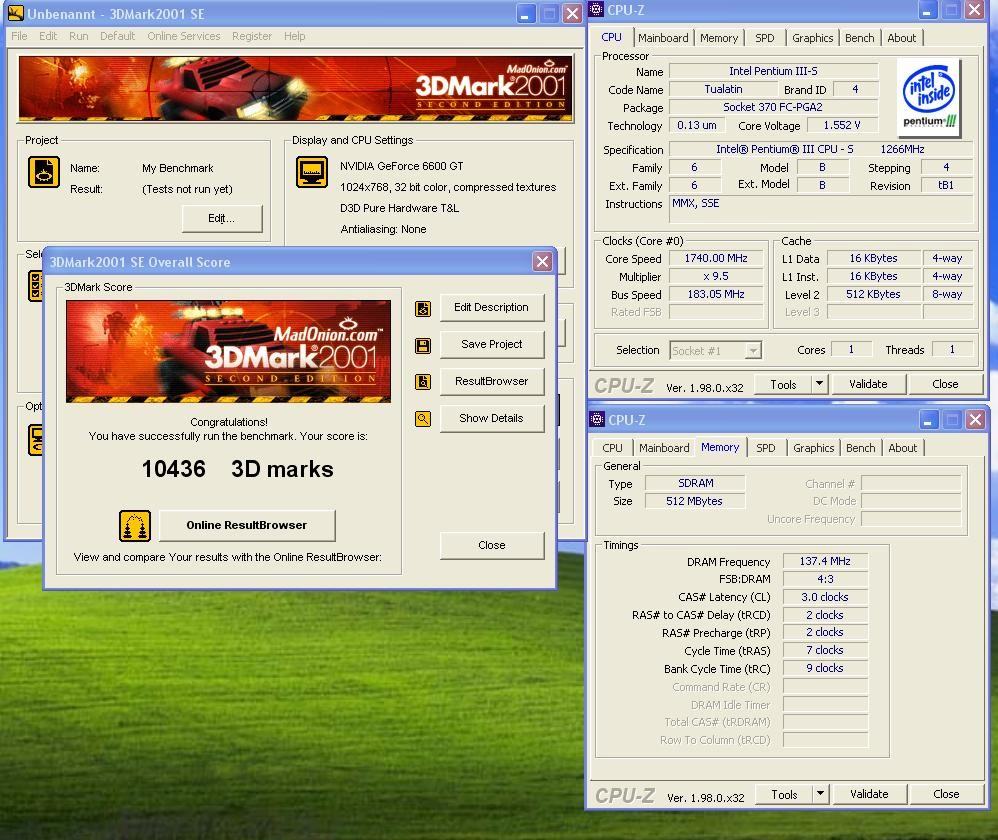The height and width of the screenshot is (840, 998).
Task: Click the NVIDIA GeForce 6600 GT text
Action: tap(402, 166)
